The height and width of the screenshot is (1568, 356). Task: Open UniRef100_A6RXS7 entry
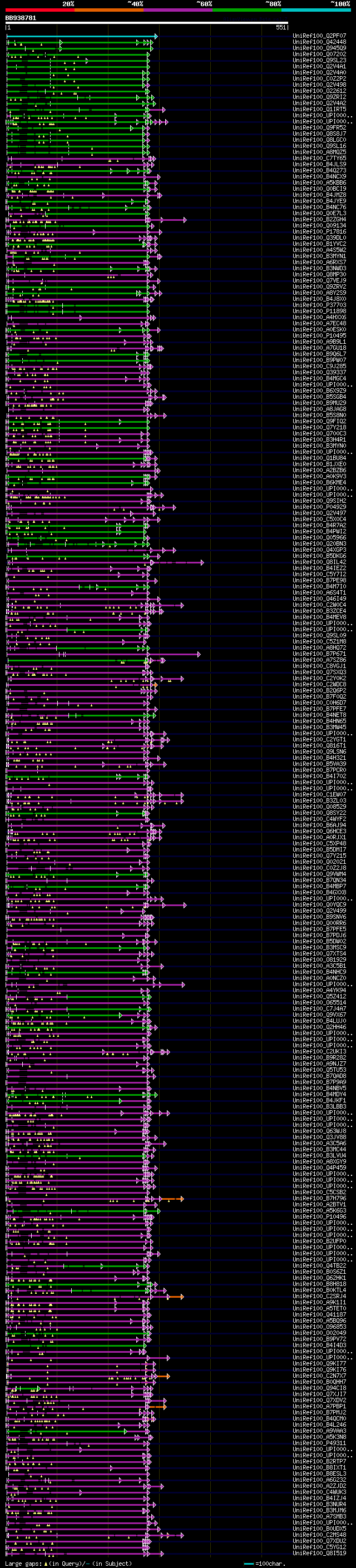coord(319,263)
